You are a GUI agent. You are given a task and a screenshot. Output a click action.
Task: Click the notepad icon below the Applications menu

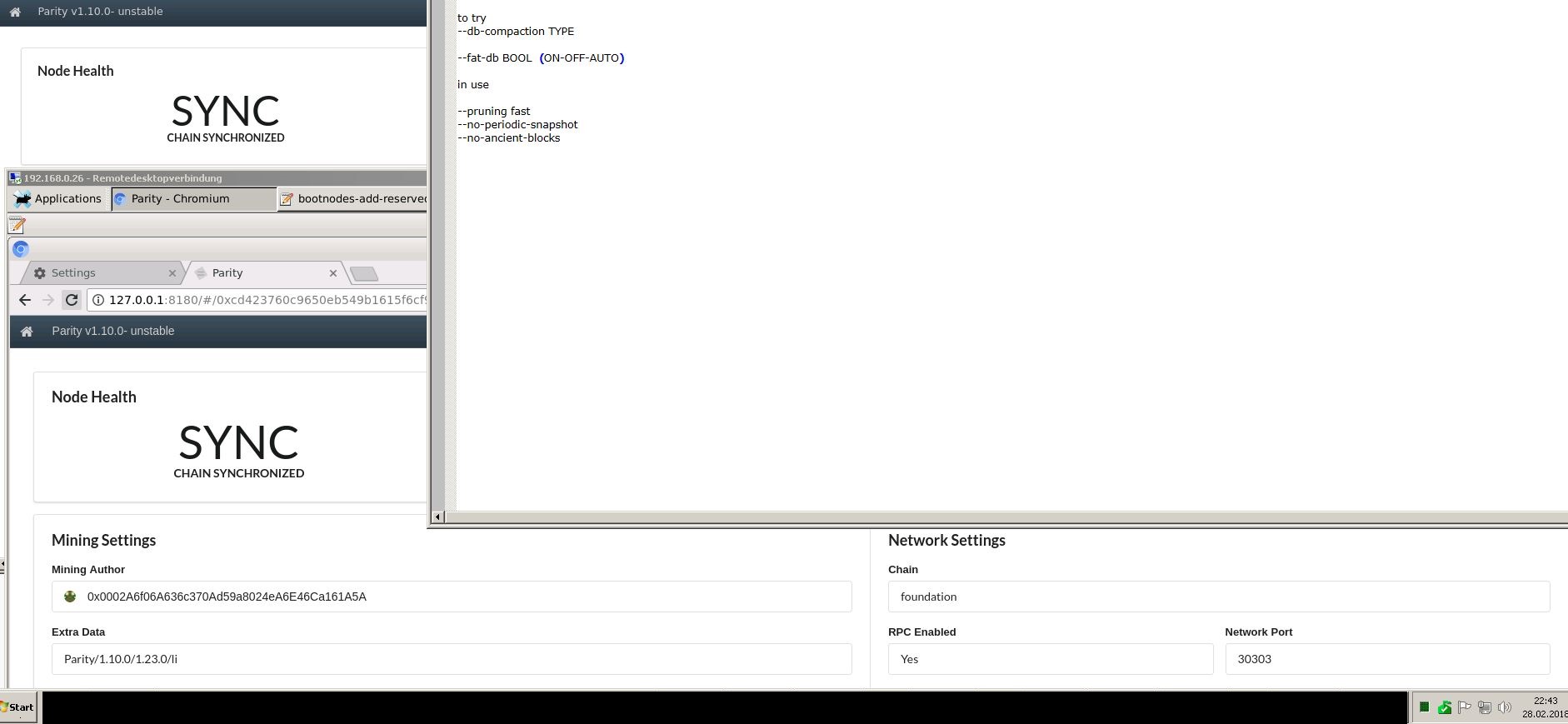(x=17, y=225)
